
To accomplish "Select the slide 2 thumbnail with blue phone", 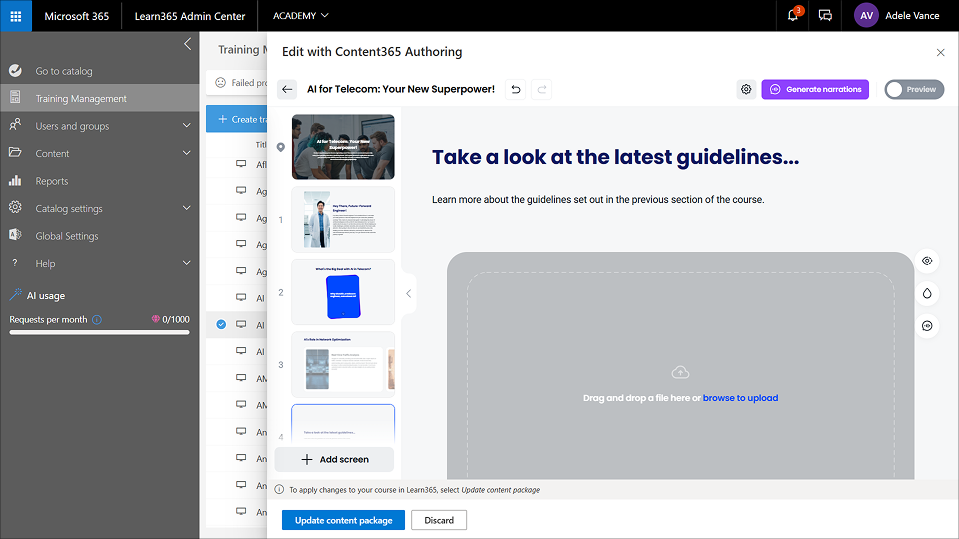I will pos(343,292).
